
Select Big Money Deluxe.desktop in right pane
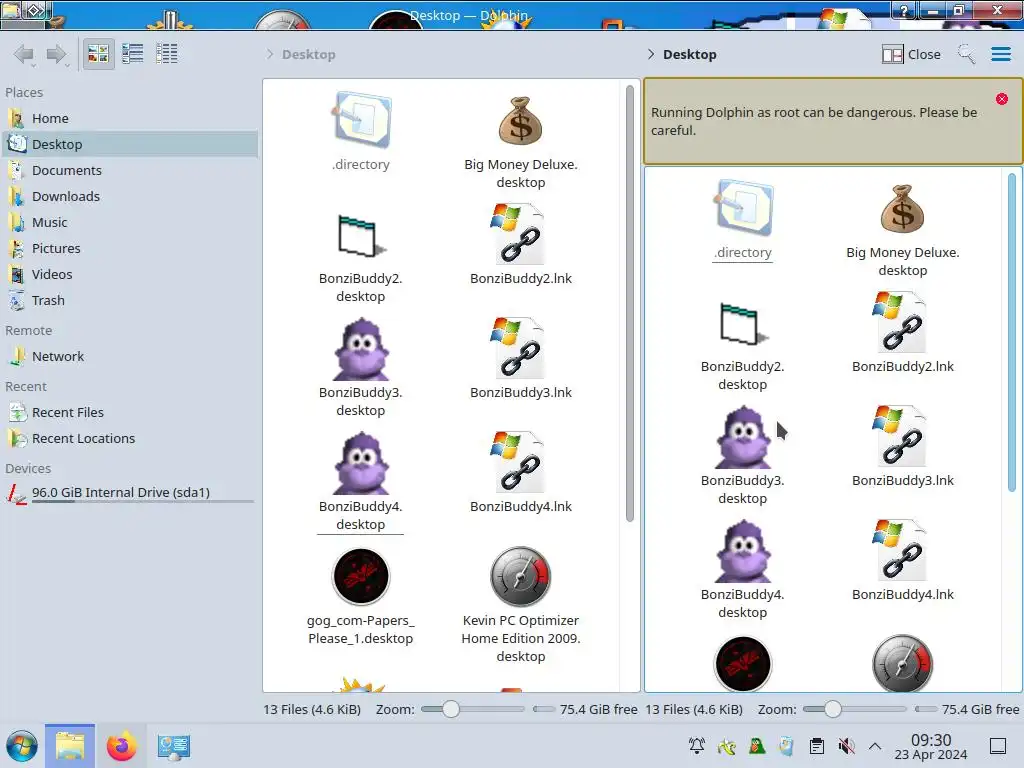coord(903,208)
